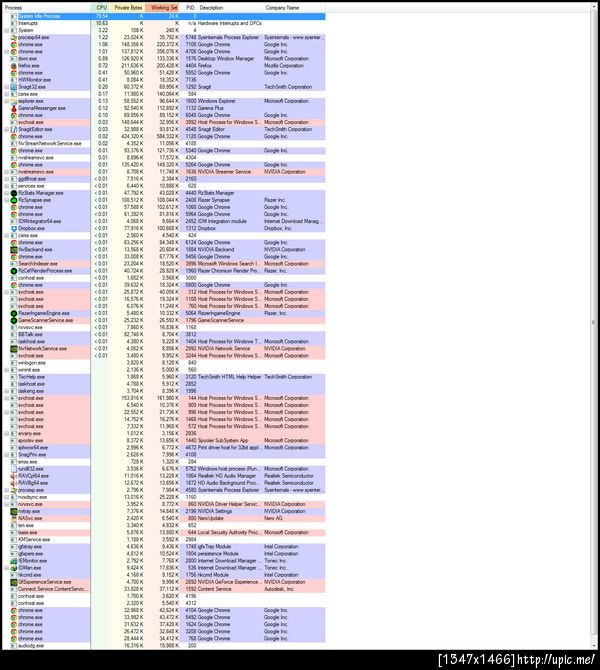The width and height of the screenshot is (600, 670).
Task: Click the RAVCpl64.exe speaker icon
Action: [x=14, y=476]
